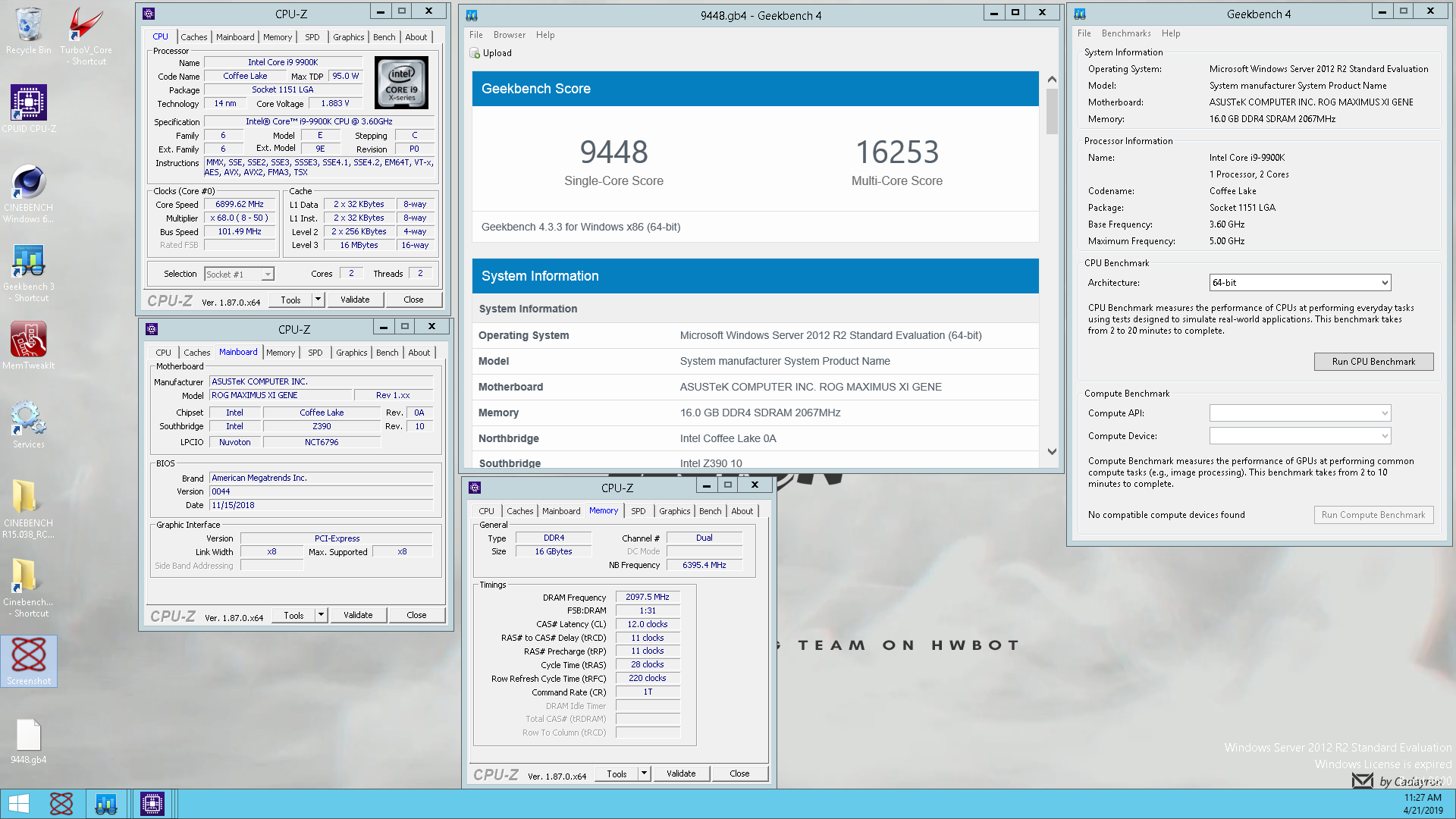Click Memory Size value 16 GBytes
Screen dimensions: 1456x819
pos(554,551)
